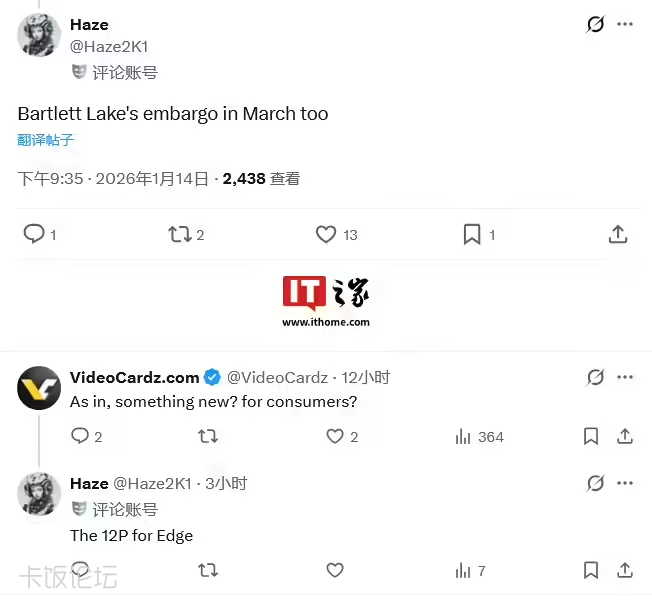Open Grok icon on the main post
This screenshot has height=600, width=652.
click(595, 24)
